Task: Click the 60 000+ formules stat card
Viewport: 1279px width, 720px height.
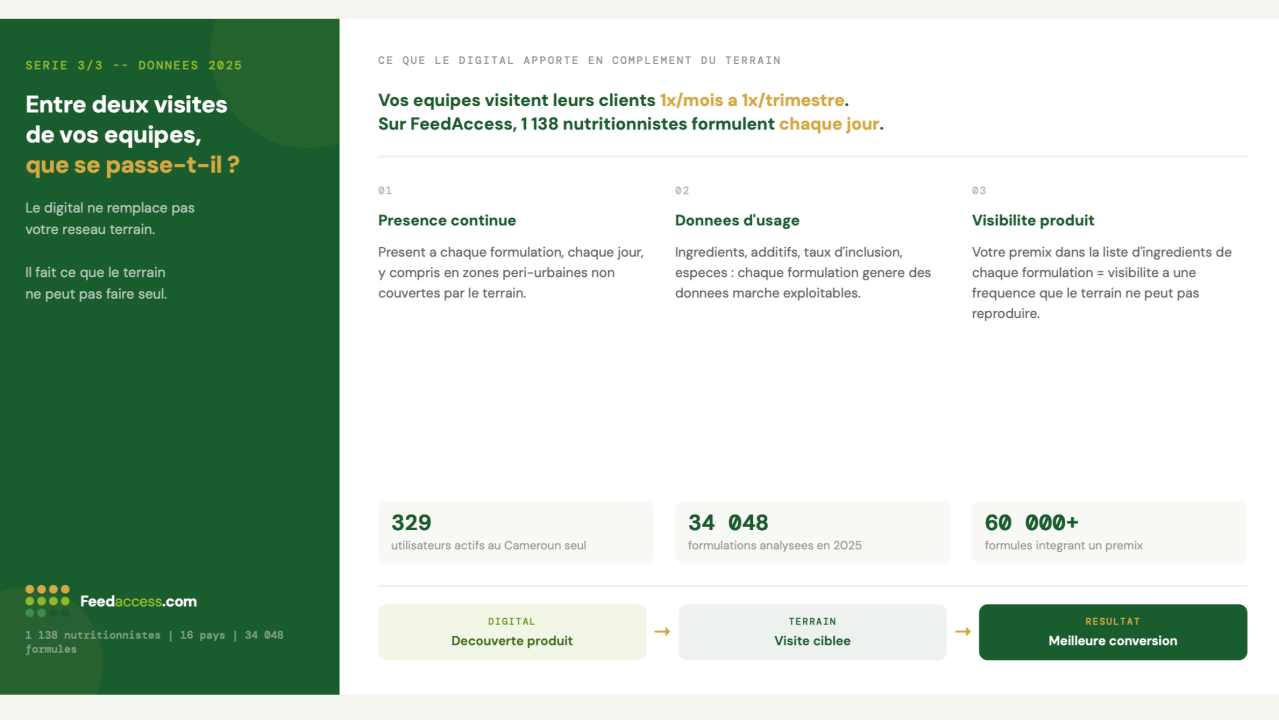Action: tap(1109, 531)
